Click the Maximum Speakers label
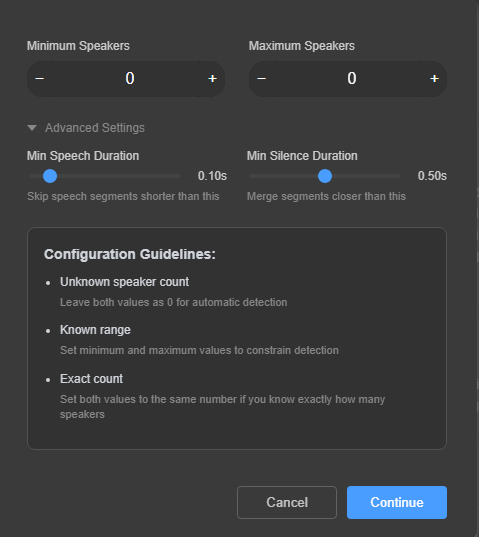The height and width of the screenshot is (537, 479). click(302, 46)
